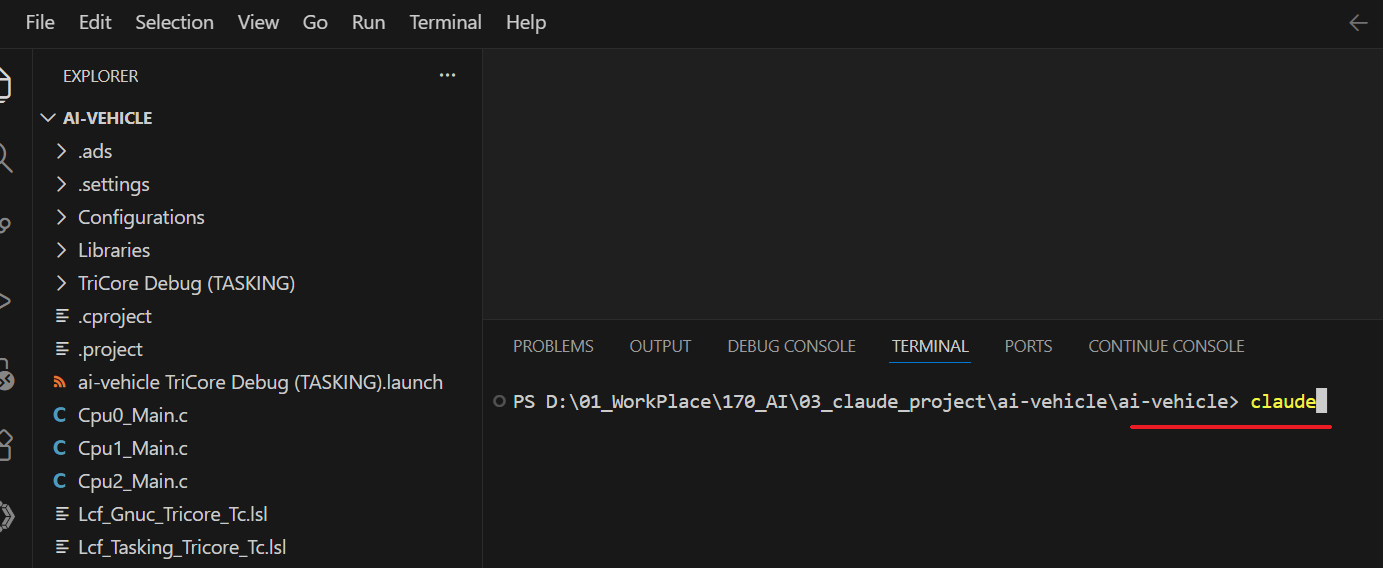1383x568 pixels.
Task: Click the Explorer more actions ellipsis
Action: [447, 76]
